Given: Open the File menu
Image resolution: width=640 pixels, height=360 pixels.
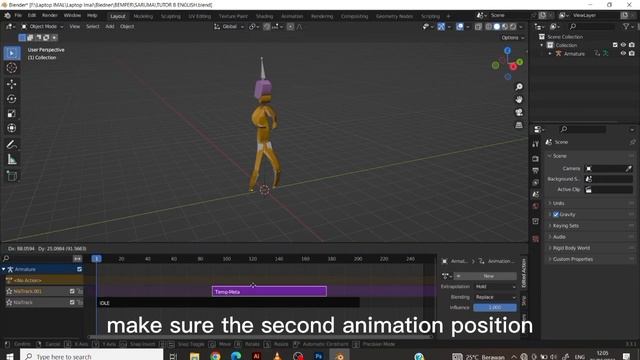Looking at the screenshot, I should pos(18,16).
